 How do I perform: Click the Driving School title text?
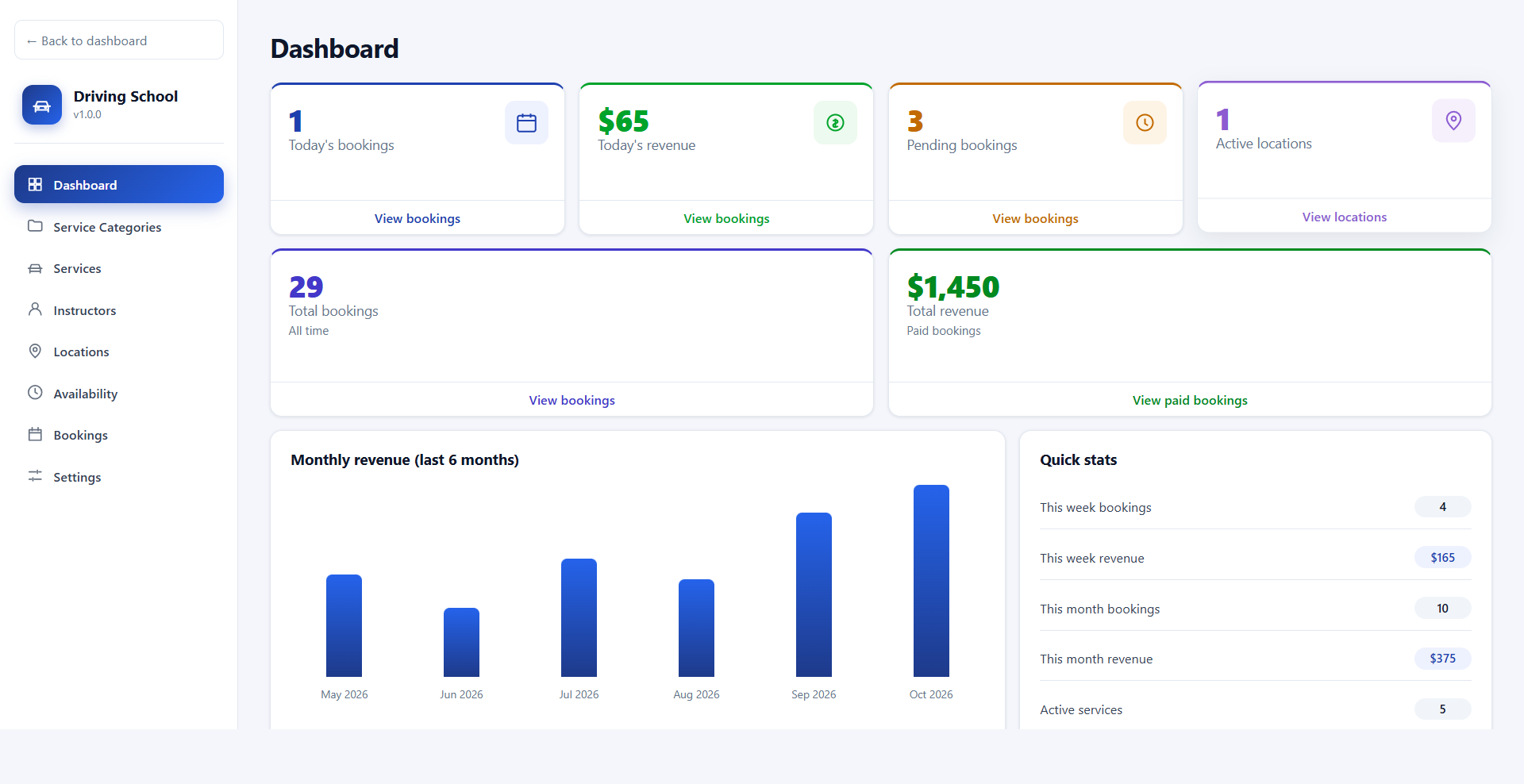click(x=125, y=96)
